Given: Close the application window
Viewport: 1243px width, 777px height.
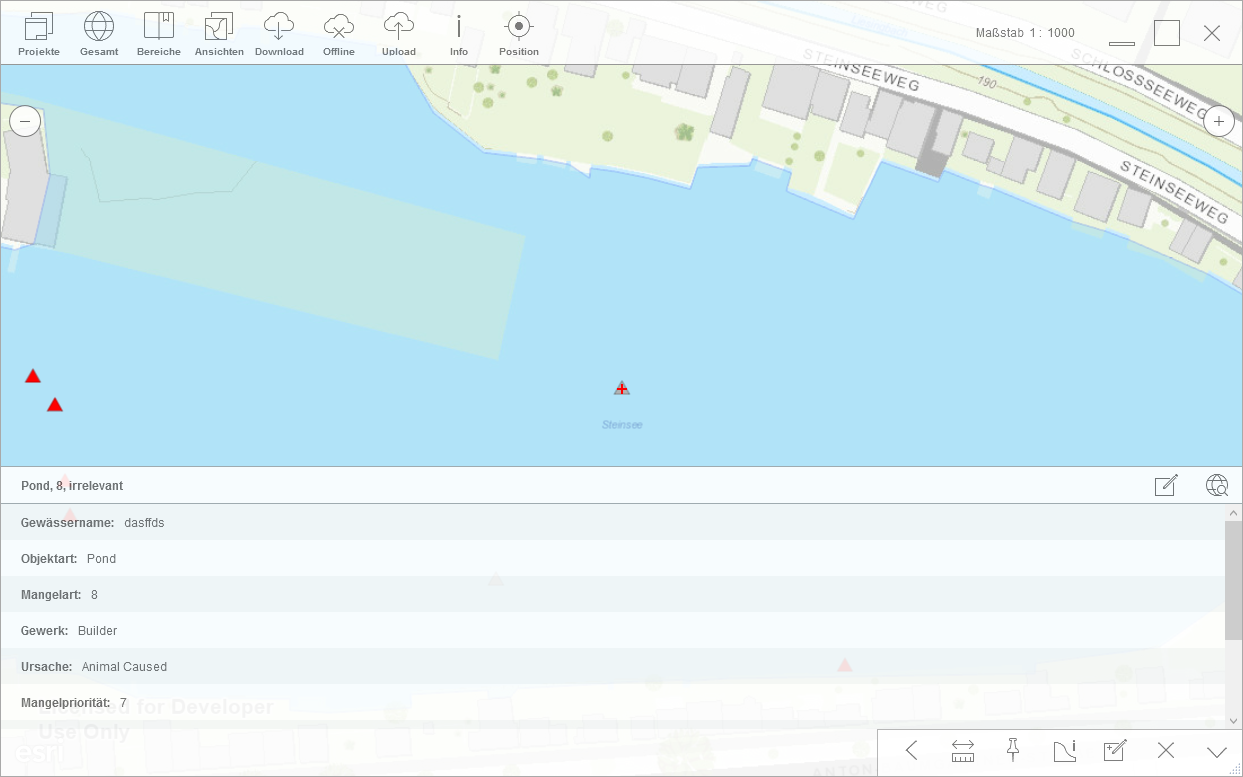Looking at the screenshot, I should click(x=1212, y=33).
